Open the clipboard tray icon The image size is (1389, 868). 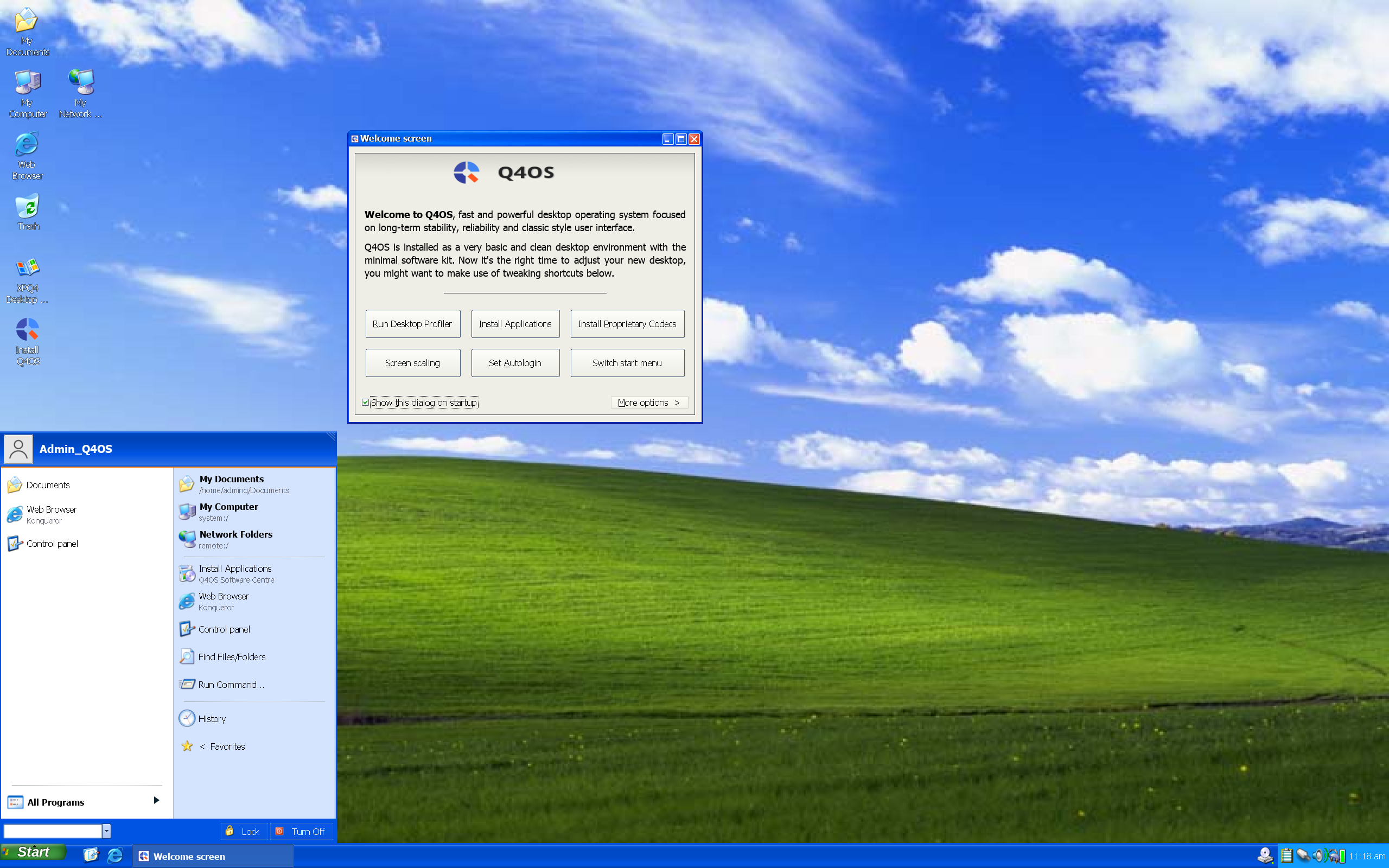click(x=1287, y=856)
